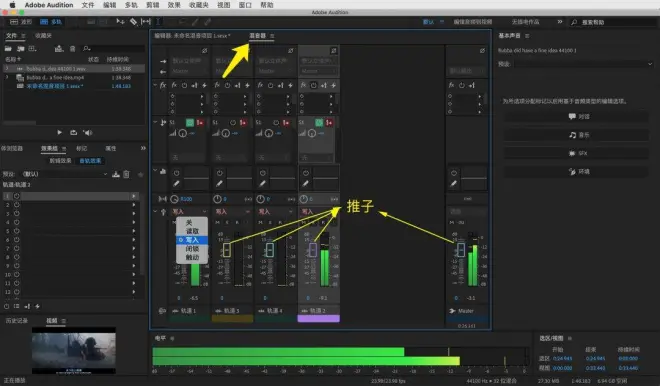Click the yellow volume fader on track 3
The width and height of the screenshot is (660, 386).
226,250
